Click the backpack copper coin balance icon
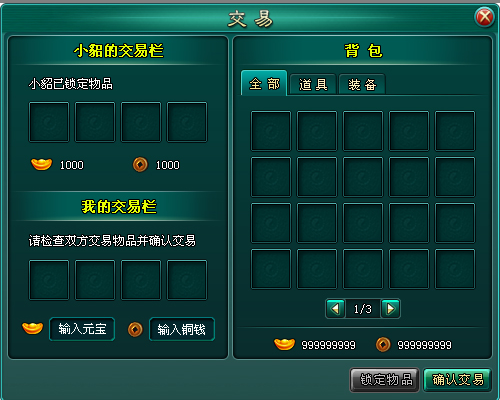This screenshot has width=500, height=400. (x=383, y=344)
